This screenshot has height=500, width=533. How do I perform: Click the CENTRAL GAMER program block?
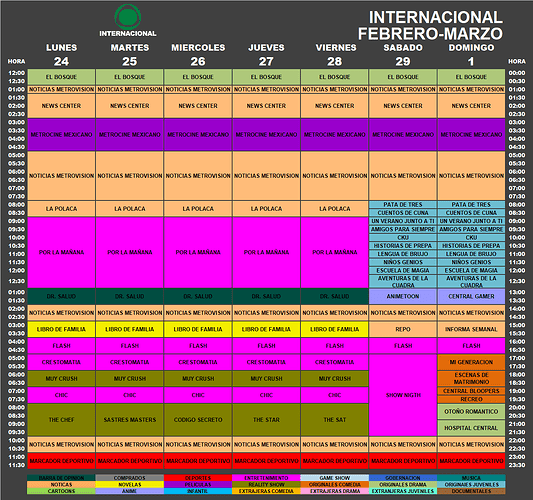471,296
